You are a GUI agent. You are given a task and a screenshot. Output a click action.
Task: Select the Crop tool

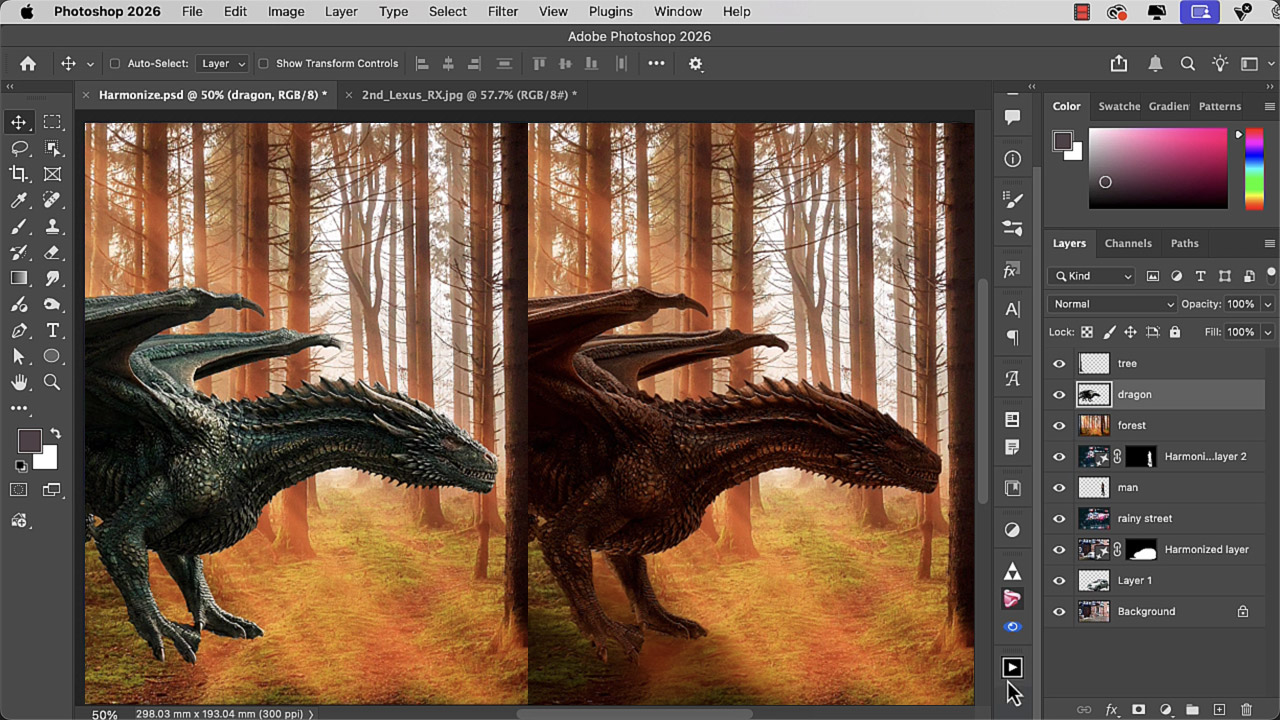pyautogui.click(x=19, y=174)
